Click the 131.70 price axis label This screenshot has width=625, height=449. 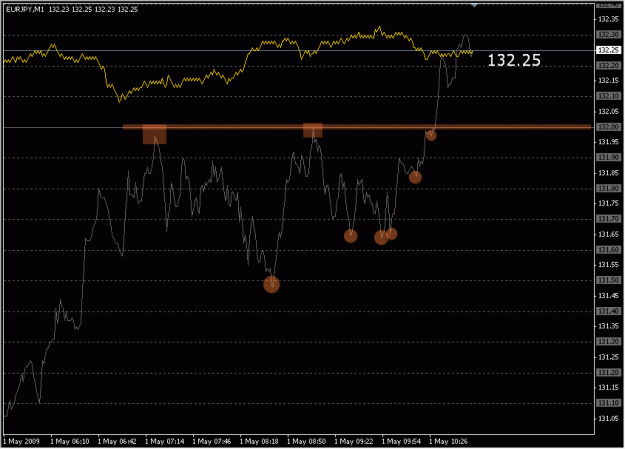(609, 219)
